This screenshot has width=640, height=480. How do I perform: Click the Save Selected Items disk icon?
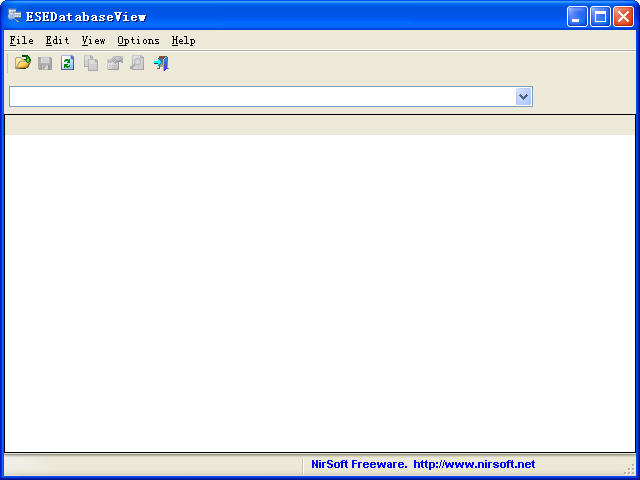[45, 63]
